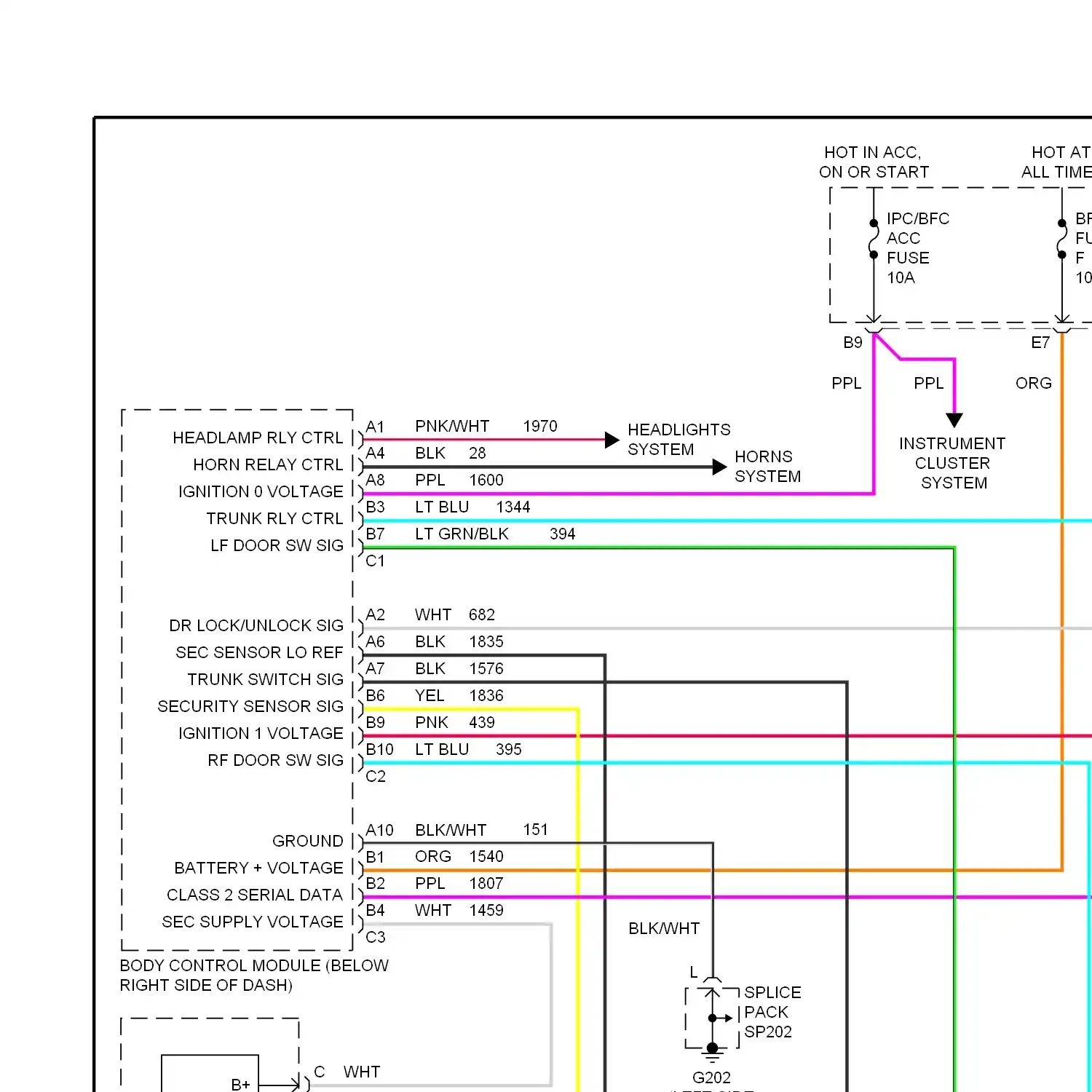Select the IGNITION 0 VOLTAGE label
The image size is (1092, 1092).
click(261, 491)
